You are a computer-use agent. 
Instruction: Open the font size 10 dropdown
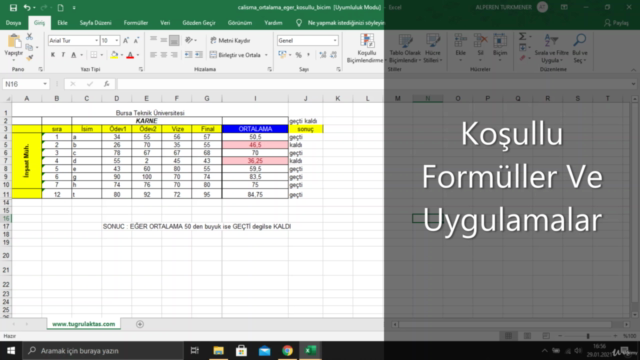117,40
